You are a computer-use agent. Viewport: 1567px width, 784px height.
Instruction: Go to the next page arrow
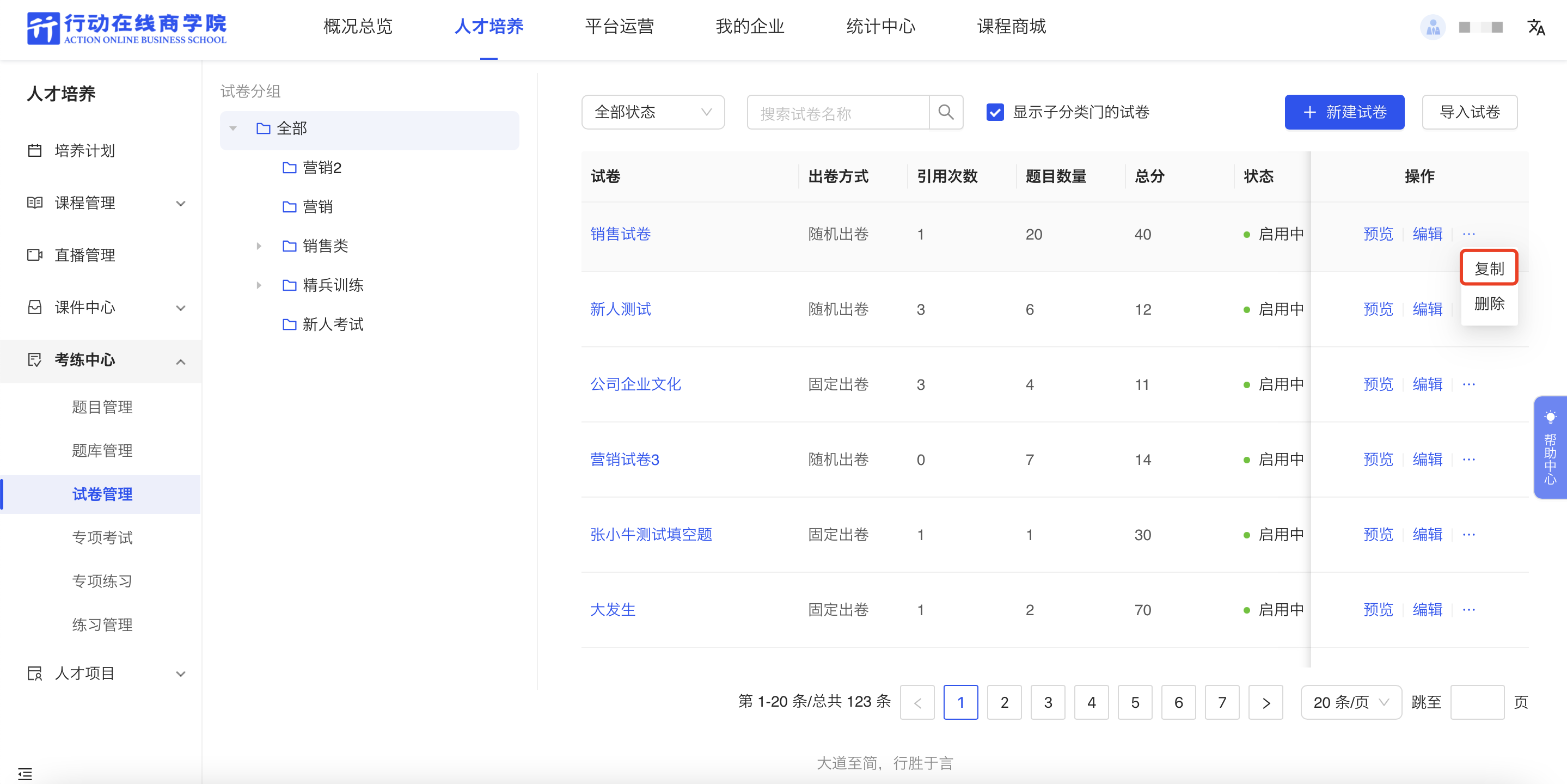click(x=1265, y=702)
